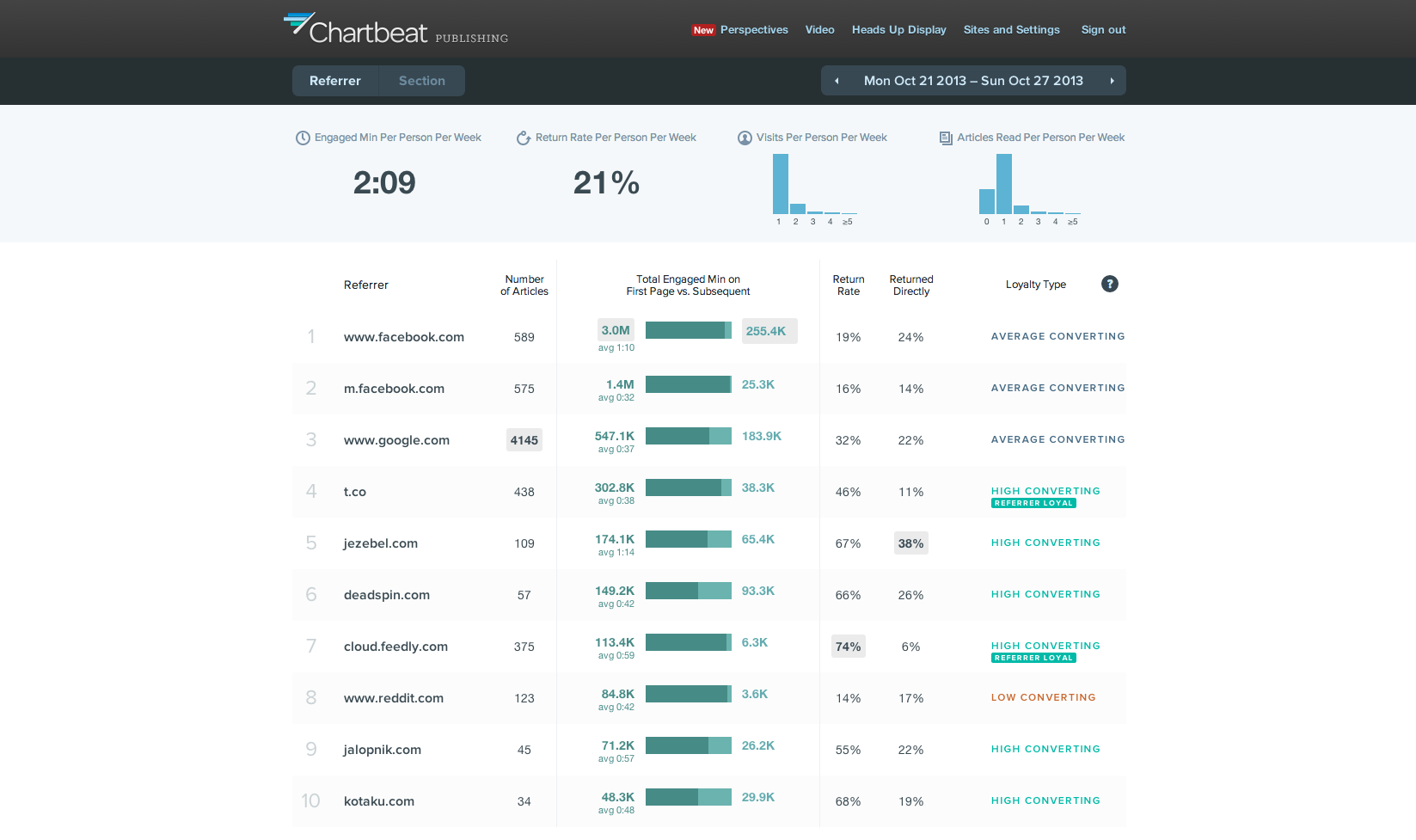This screenshot has width=1416, height=840.
Task: Click the previous week arrow in date selector
Action: 836,80
